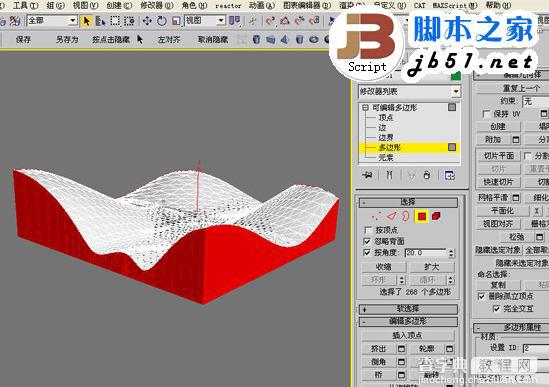Open Configure Modifier Sets icon

450,175
